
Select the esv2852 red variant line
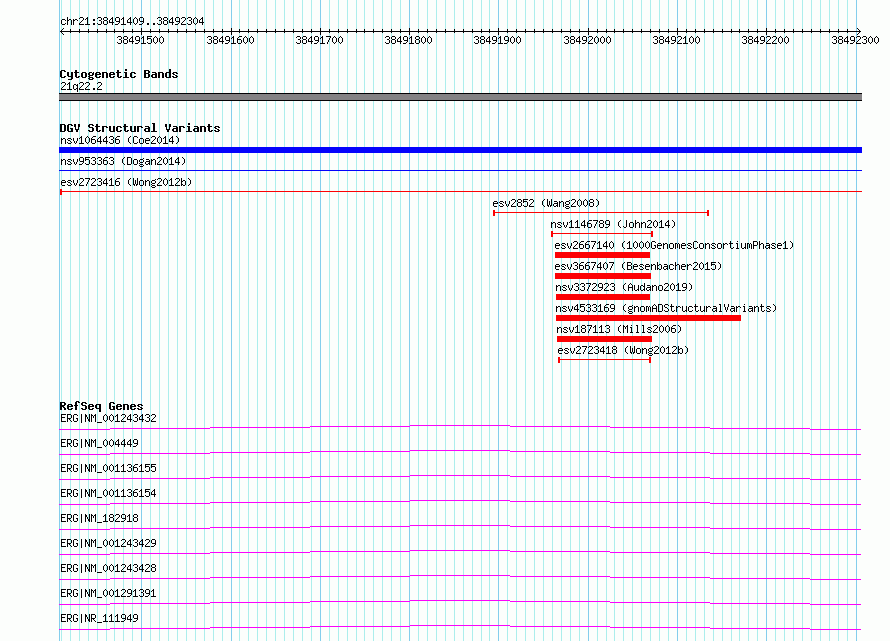click(x=601, y=213)
